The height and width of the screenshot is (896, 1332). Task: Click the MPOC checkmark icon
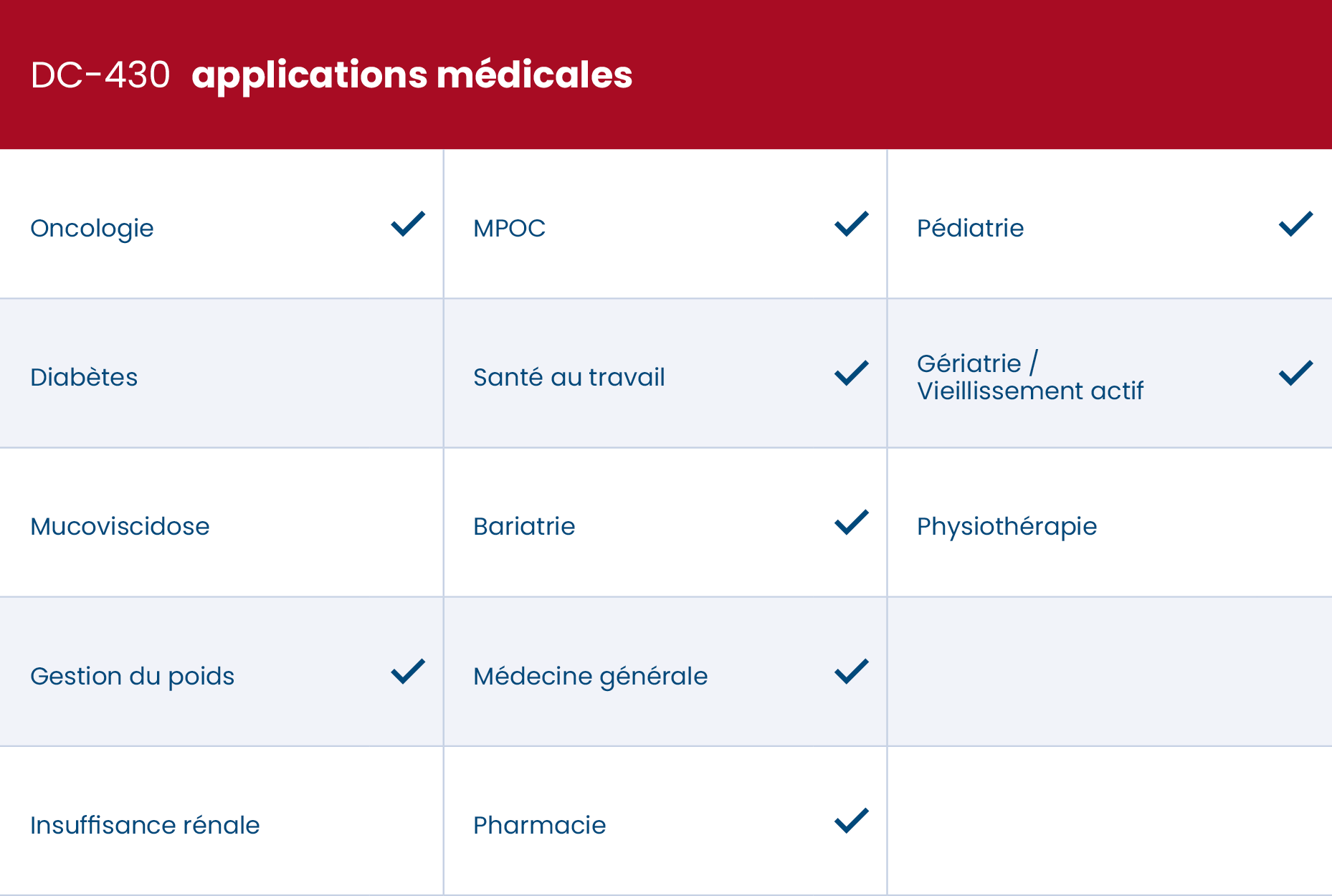[852, 224]
